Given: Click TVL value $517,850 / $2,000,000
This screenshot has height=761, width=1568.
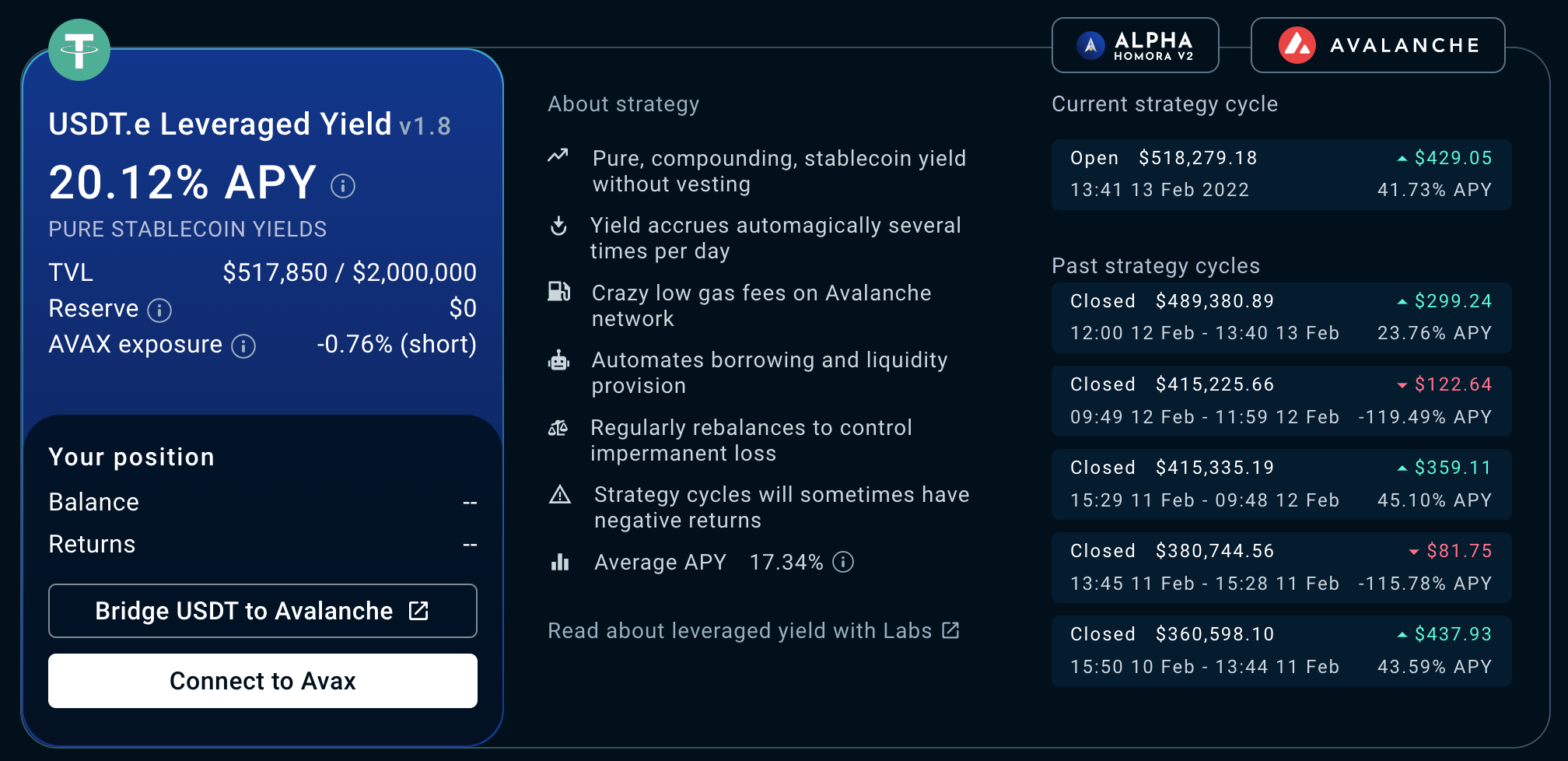Looking at the screenshot, I should coord(349,272).
